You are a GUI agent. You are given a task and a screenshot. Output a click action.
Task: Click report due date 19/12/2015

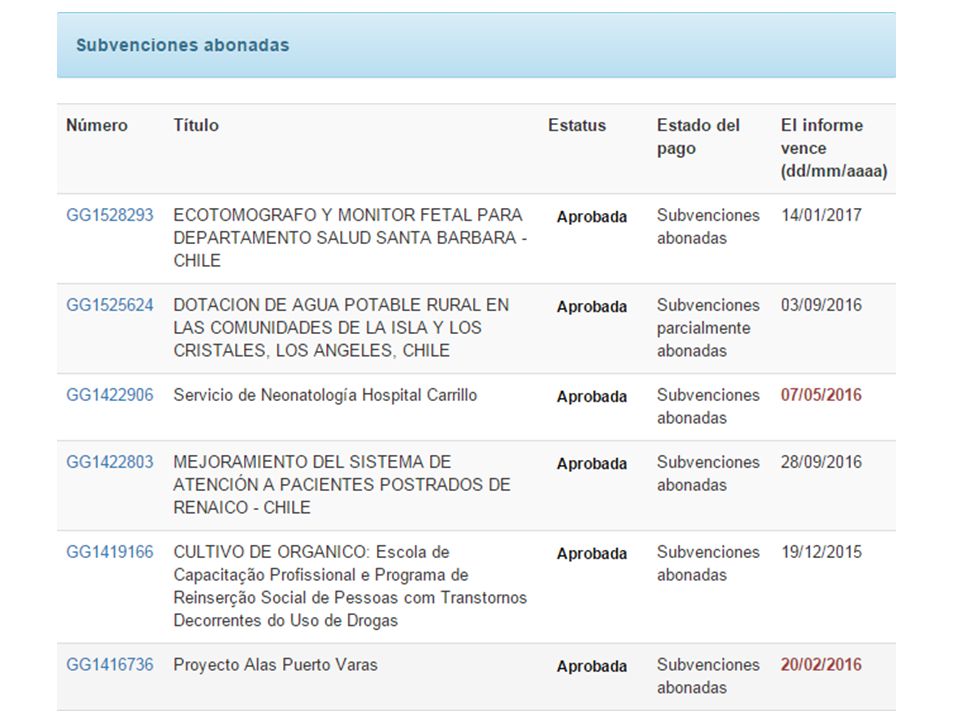point(821,552)
